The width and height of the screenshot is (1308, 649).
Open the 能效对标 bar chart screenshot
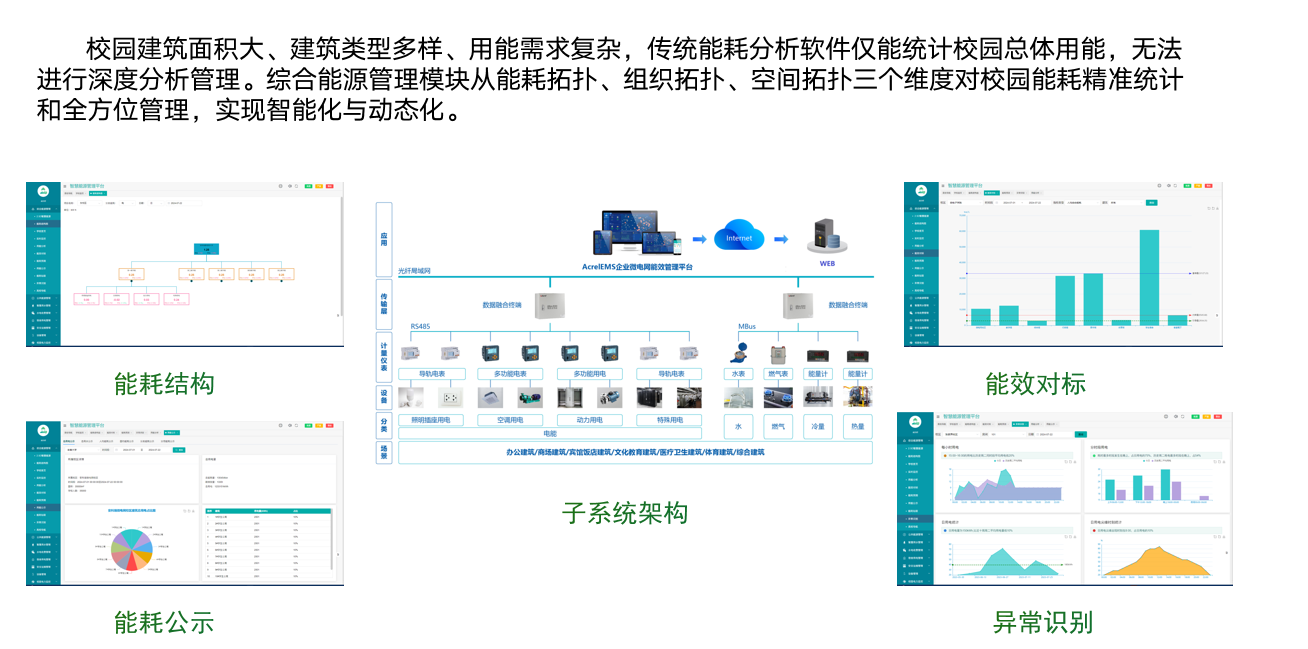(x=1062, y=264)
